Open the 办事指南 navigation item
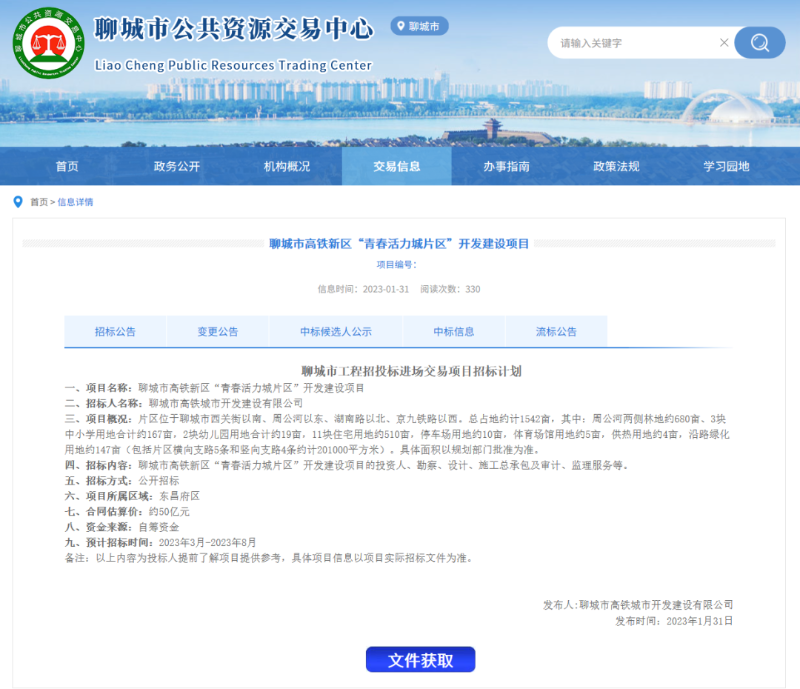 point(506,167)
